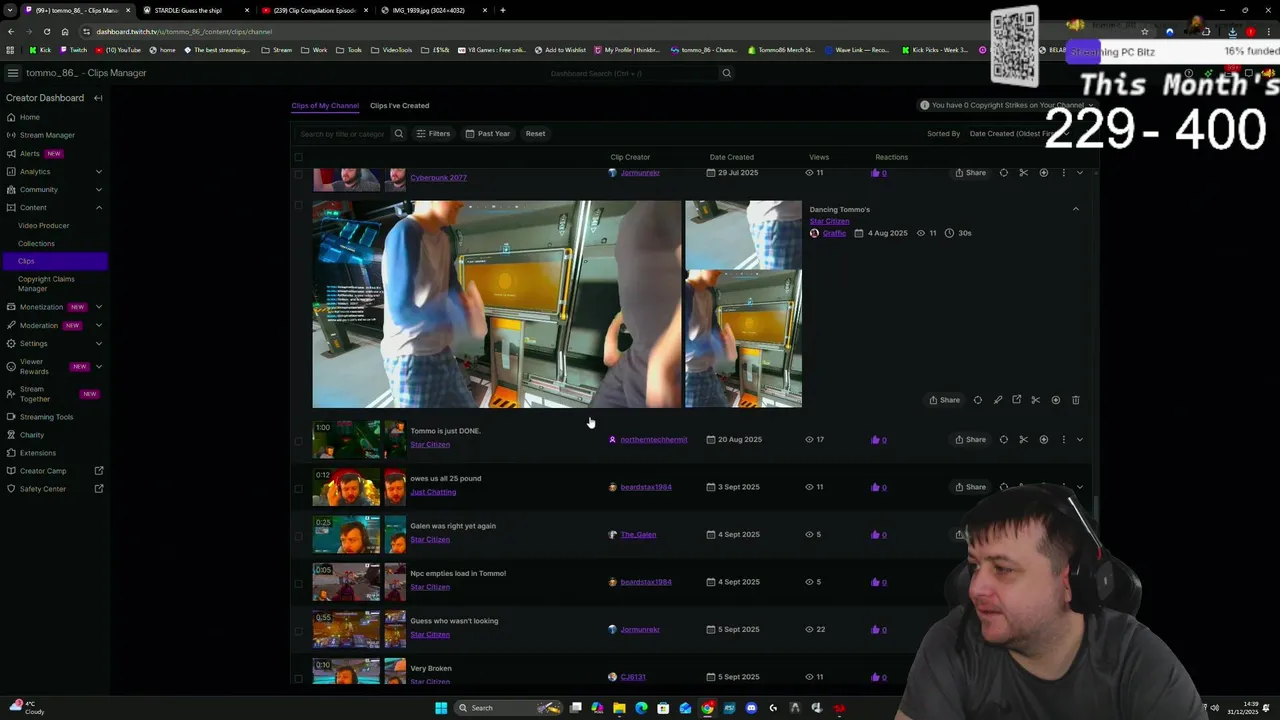Click the trash icon for Dancing Tommo's
The height and width of the screenshot is (720, 1280).
click(1075, 400)
